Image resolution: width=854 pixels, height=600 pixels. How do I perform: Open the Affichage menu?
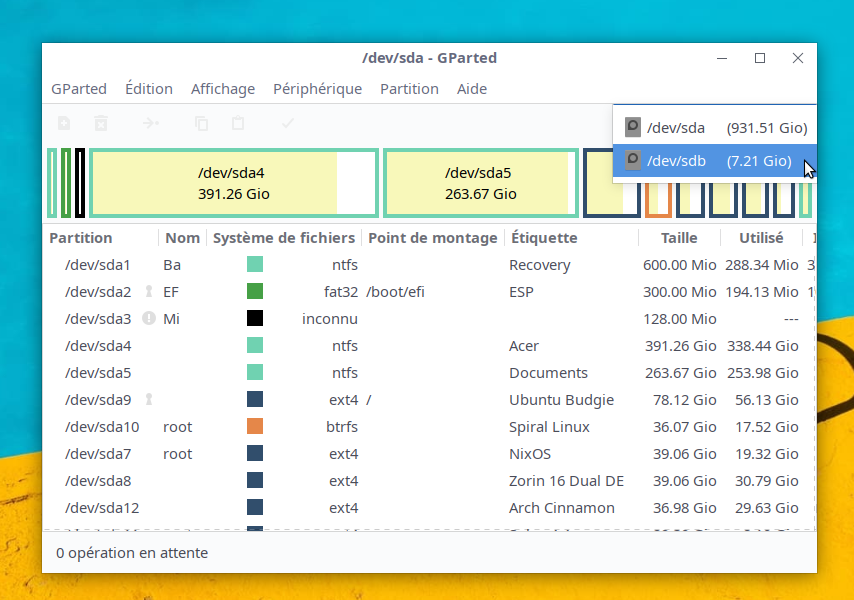point(223,89)
